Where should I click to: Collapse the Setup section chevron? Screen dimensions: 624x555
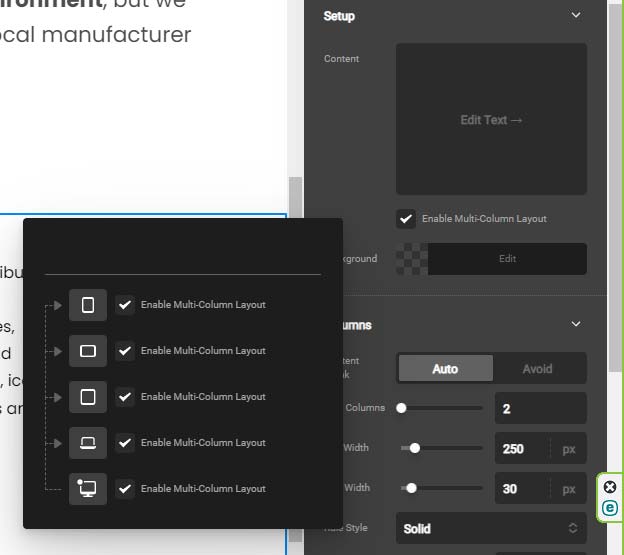(575, 16)
